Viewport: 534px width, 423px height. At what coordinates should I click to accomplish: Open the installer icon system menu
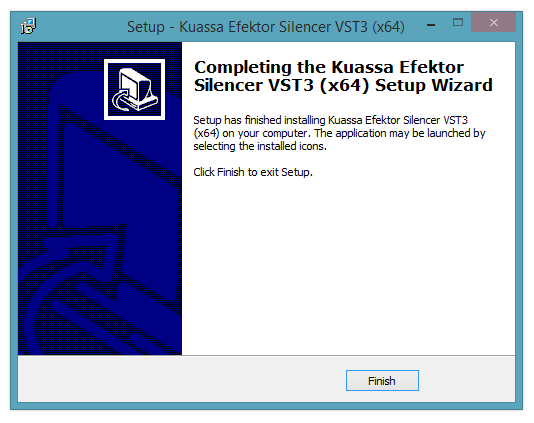point(29,26)
